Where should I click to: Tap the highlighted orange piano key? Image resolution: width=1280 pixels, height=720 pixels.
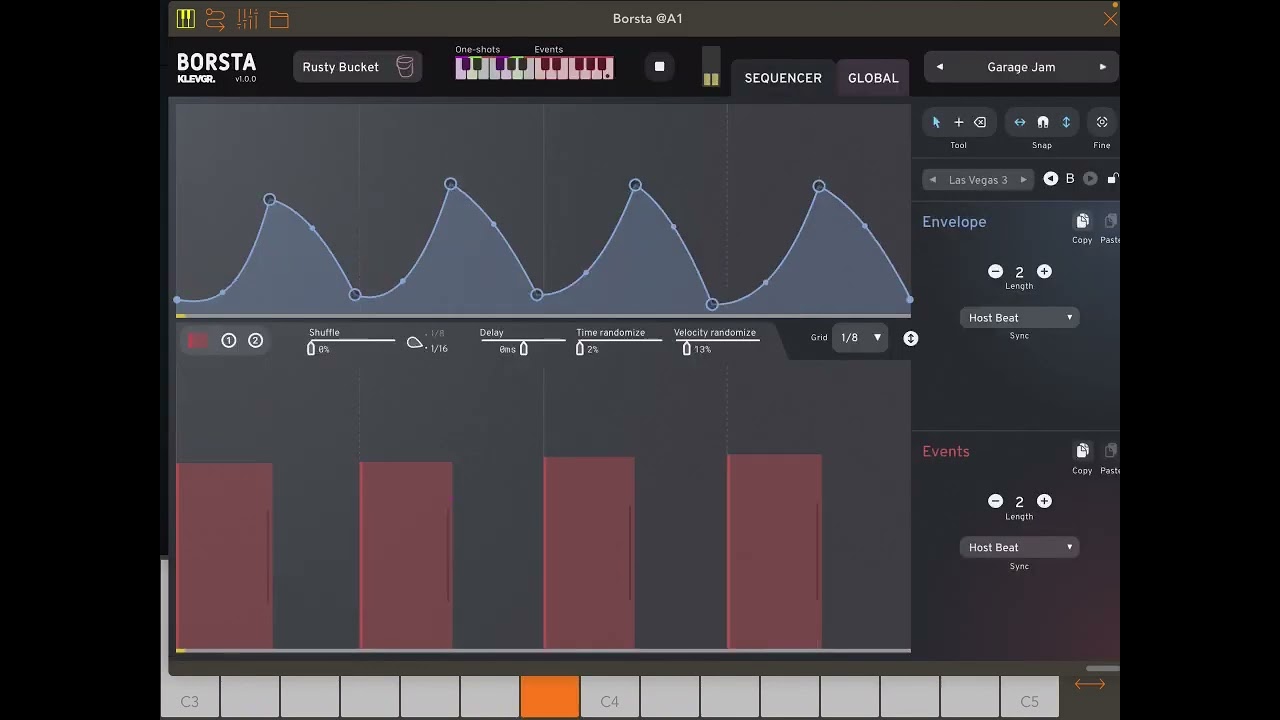549,697
